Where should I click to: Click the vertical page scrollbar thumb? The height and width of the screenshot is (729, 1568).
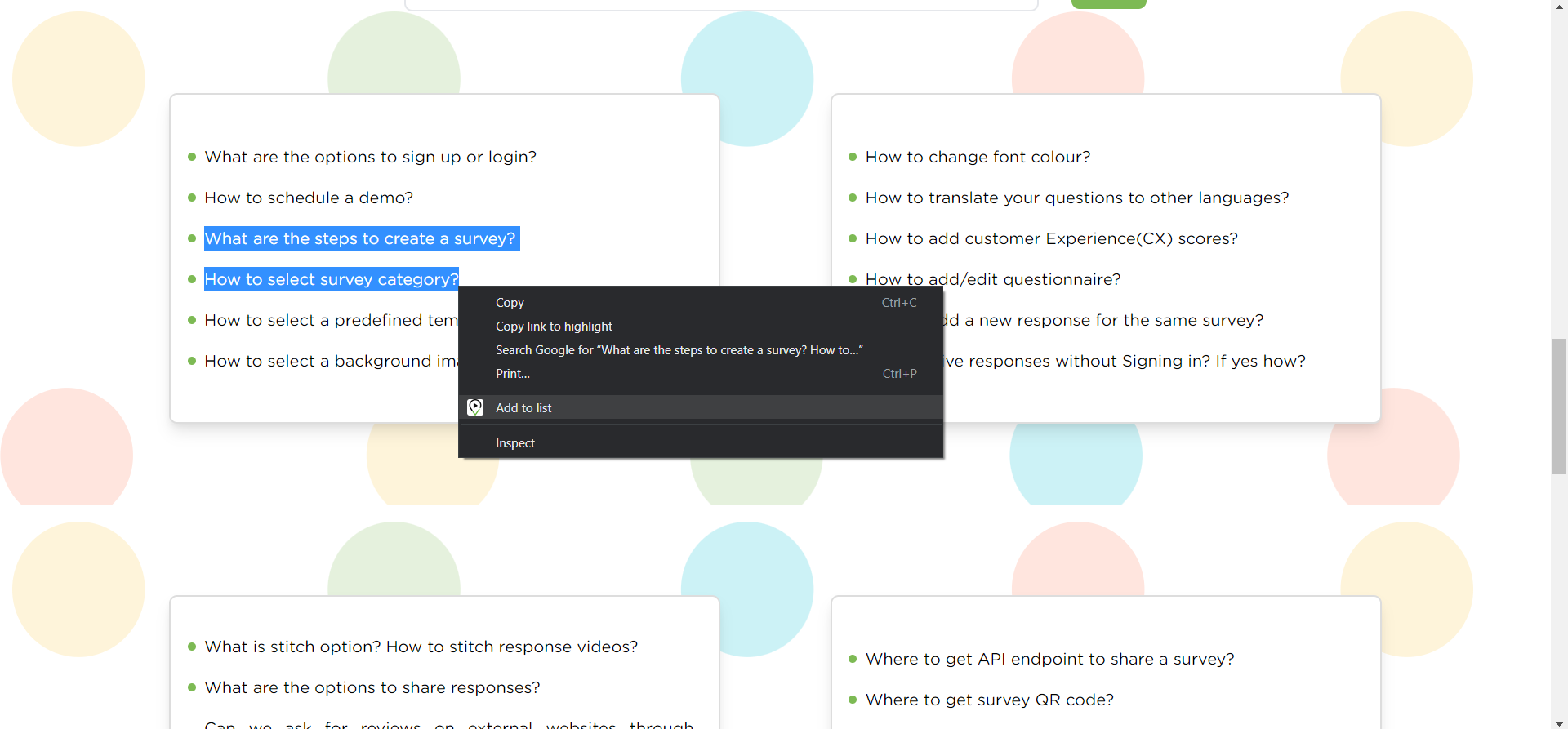click(x=1559, y=406)
